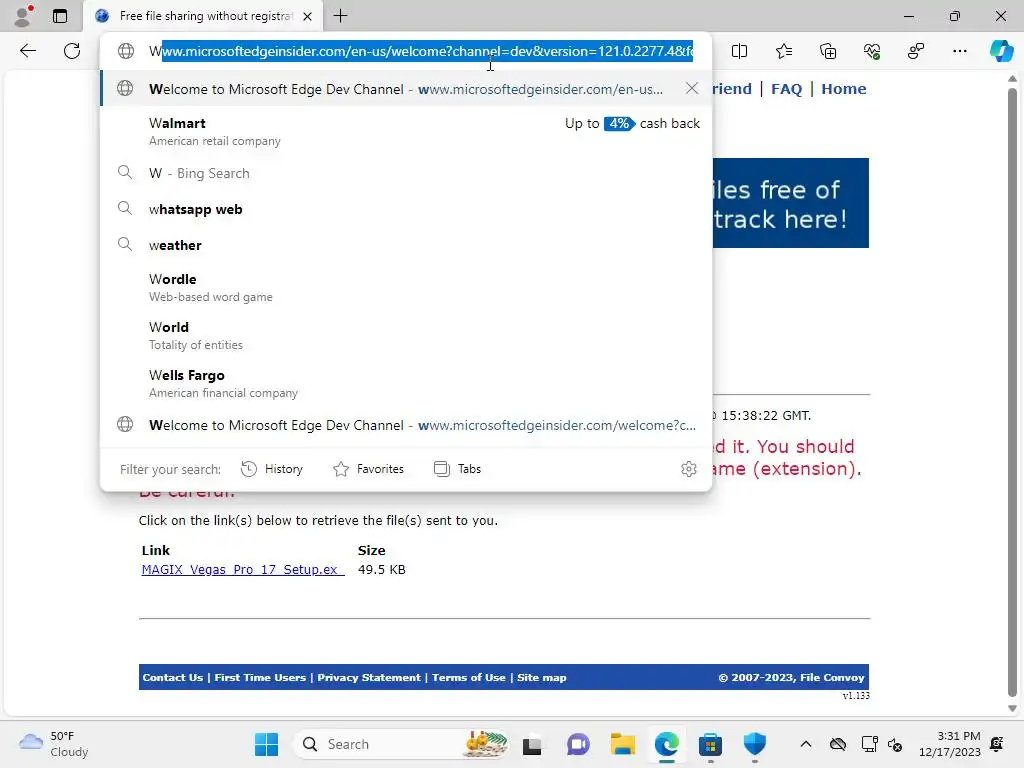Open network and volume tray icons
1024x768 pixels.
click(882, 744)
